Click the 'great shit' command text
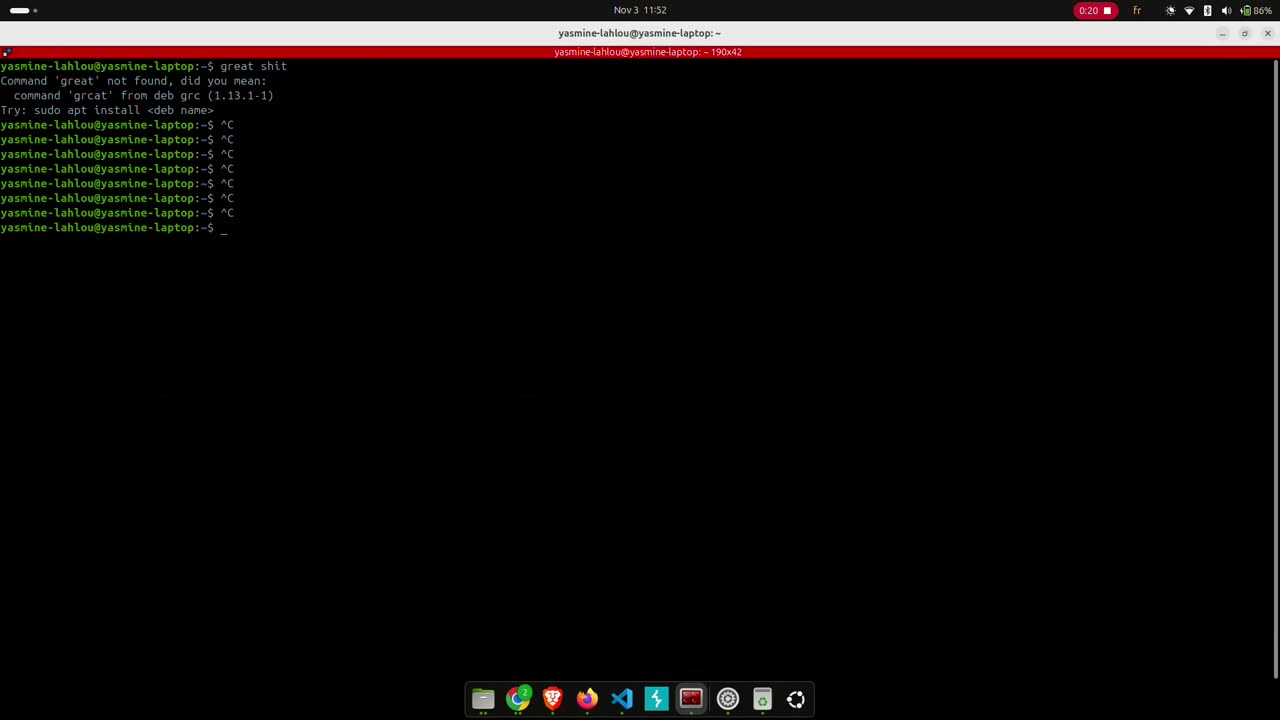The height and width of the screenshot is (720, 1280). (x=253, y=66)
